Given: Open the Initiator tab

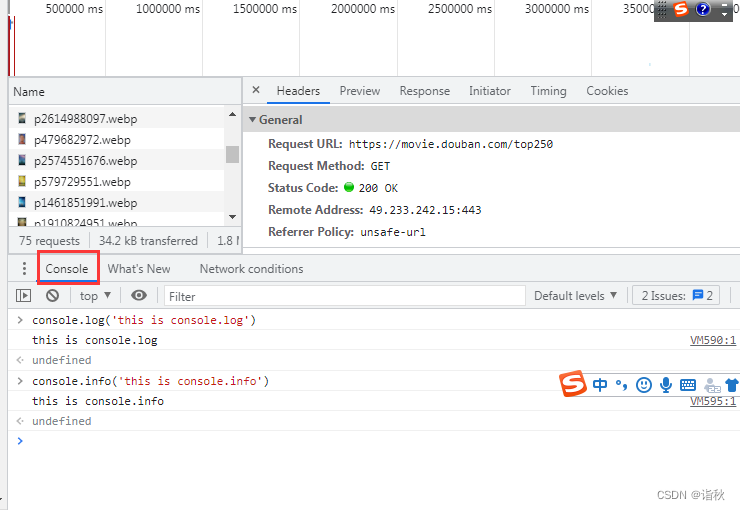Looking at the screenshot, I should 489,91.
